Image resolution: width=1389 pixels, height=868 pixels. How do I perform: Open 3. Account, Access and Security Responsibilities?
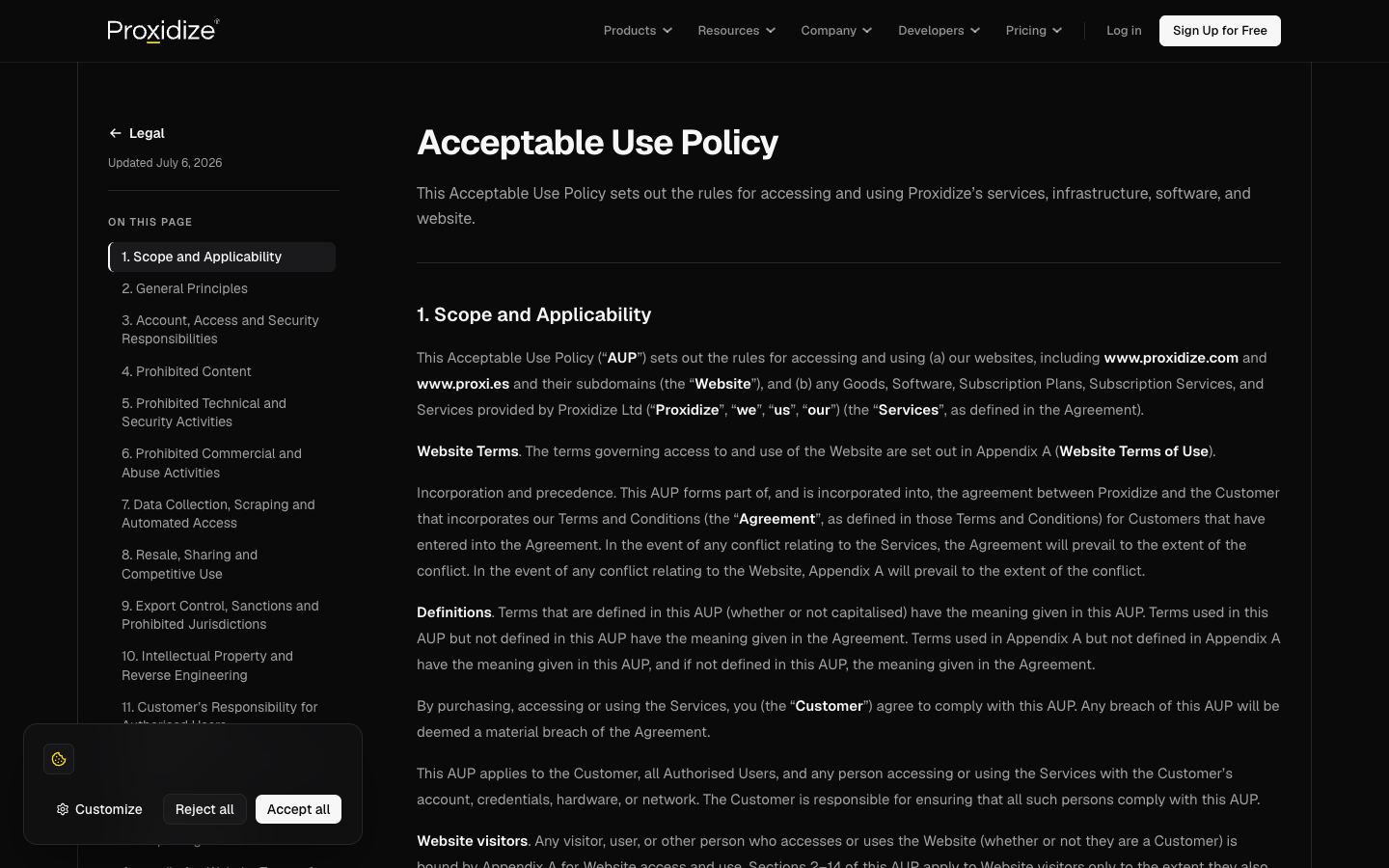tap(220, 330)
